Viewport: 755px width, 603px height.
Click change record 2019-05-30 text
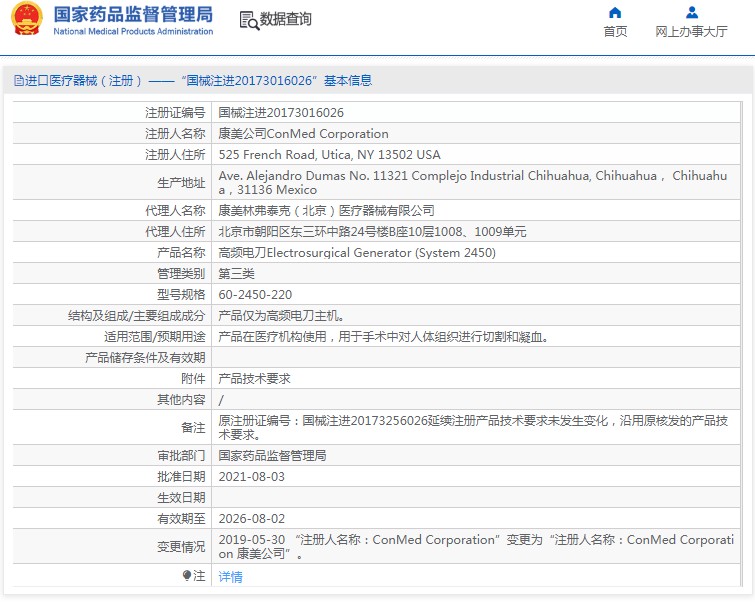(476, 547)
